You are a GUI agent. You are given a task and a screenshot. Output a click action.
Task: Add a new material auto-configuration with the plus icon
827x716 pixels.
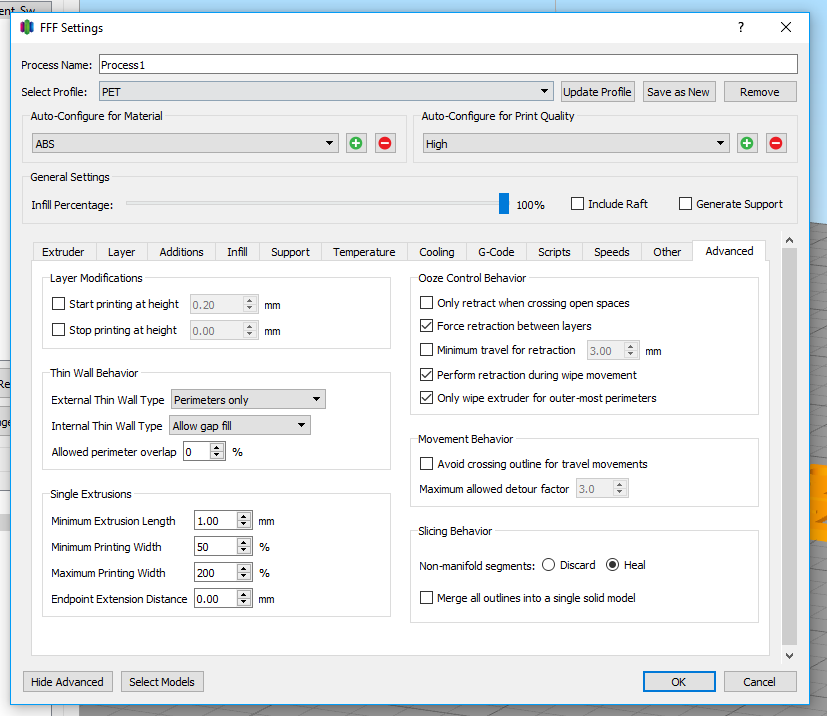(356, 143)
